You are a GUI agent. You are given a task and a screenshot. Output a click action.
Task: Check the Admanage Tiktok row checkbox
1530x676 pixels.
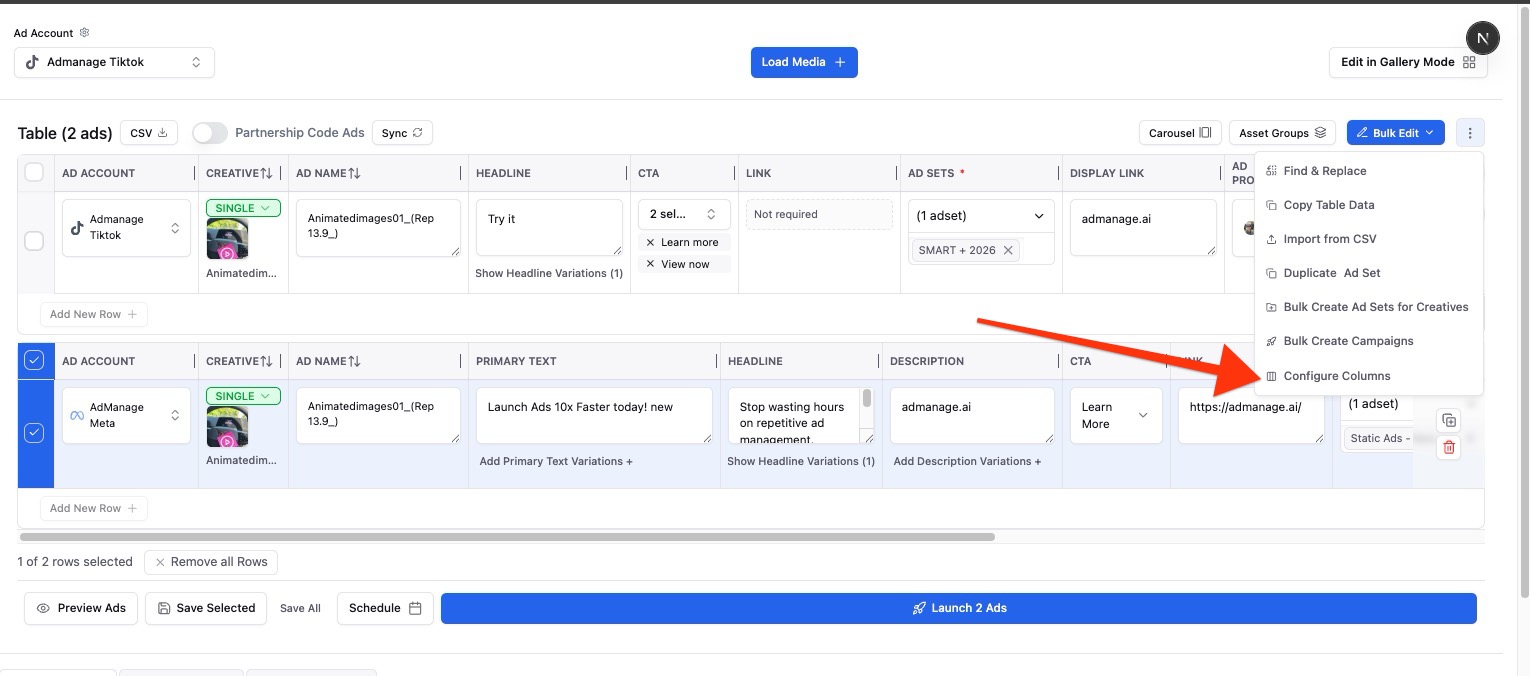coord(34,241)
